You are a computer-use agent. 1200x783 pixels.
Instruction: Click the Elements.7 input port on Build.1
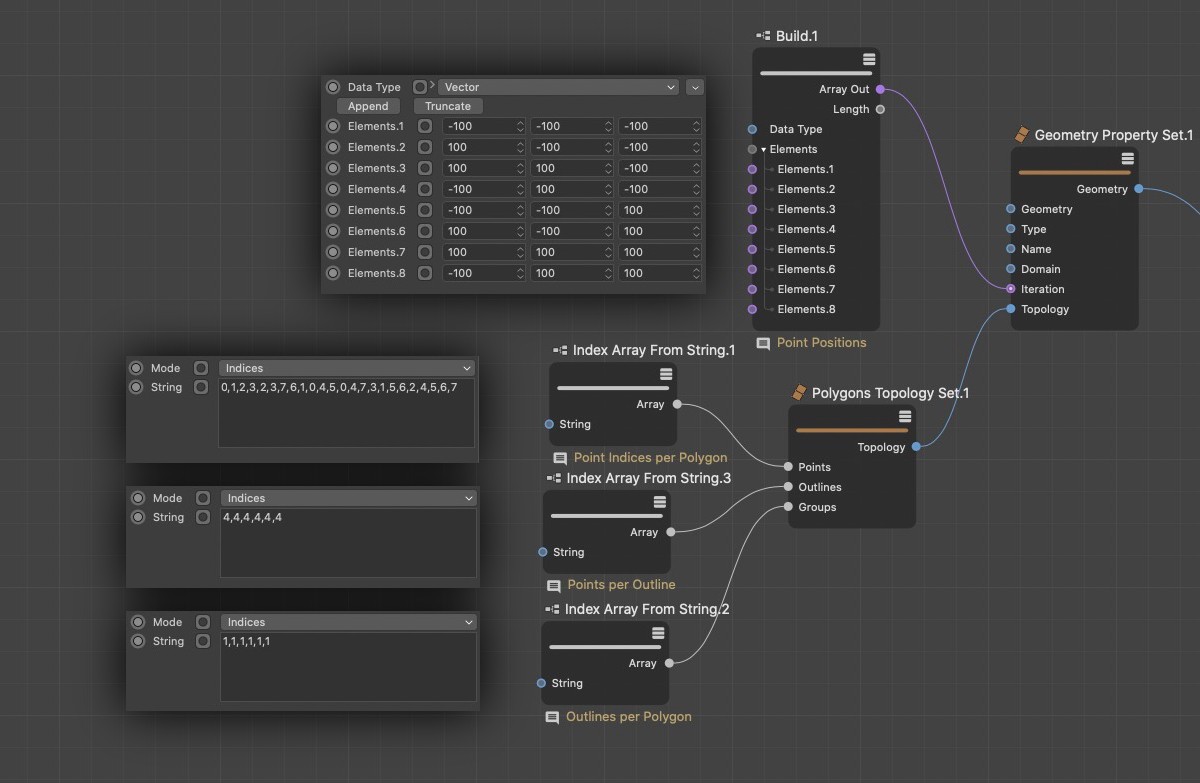(x=752, y=289)
